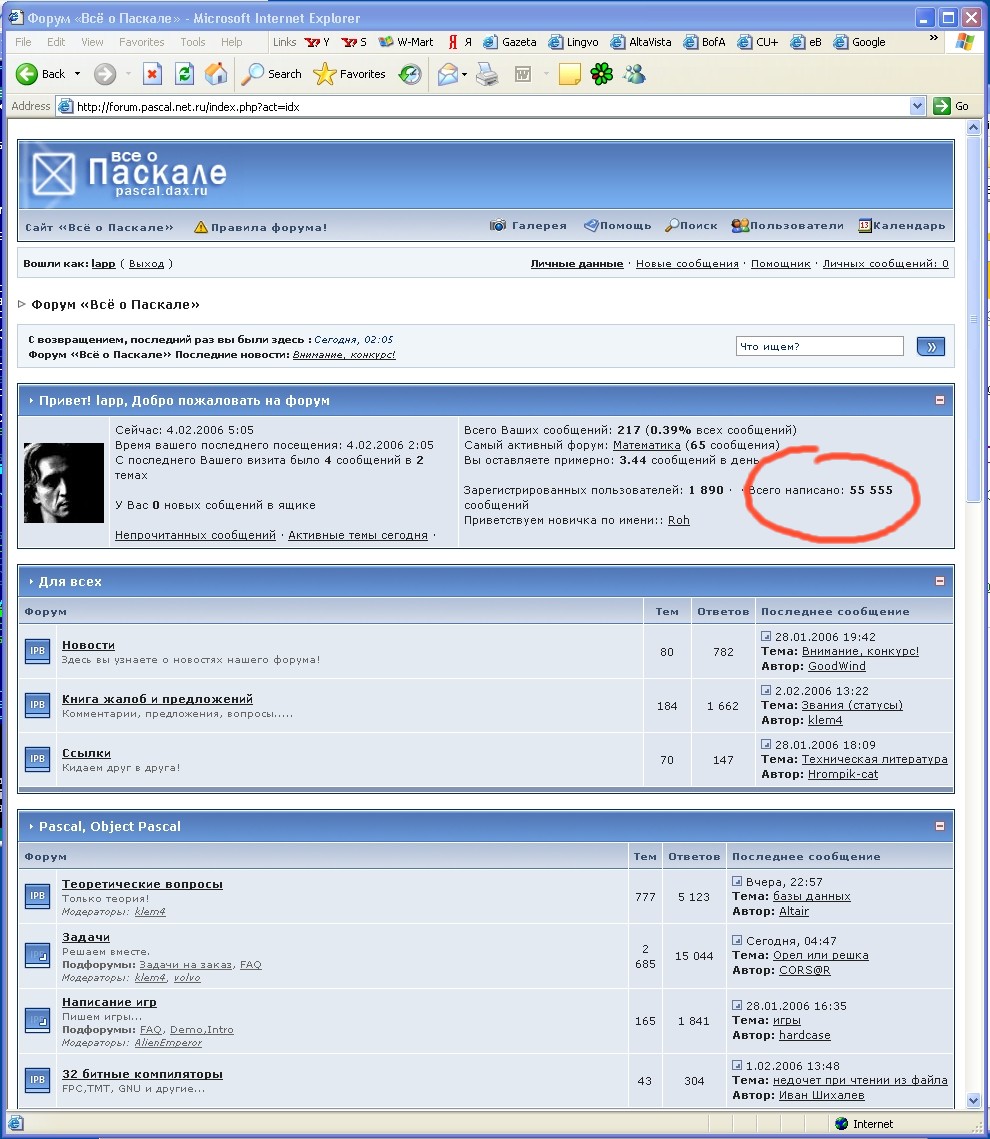Open the View menu

92,42
